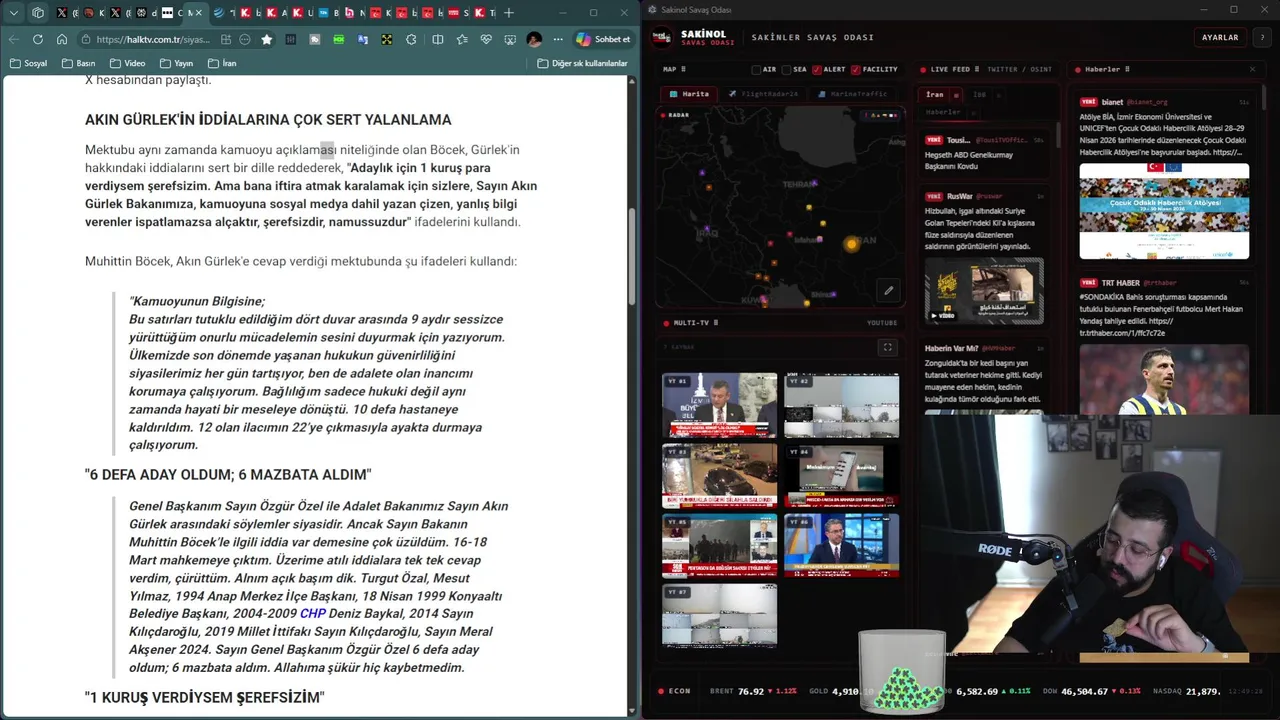1280x720 pixels.
Task: Click the BRENT 76.92 ticker value
Action: (x=753, y=691)
